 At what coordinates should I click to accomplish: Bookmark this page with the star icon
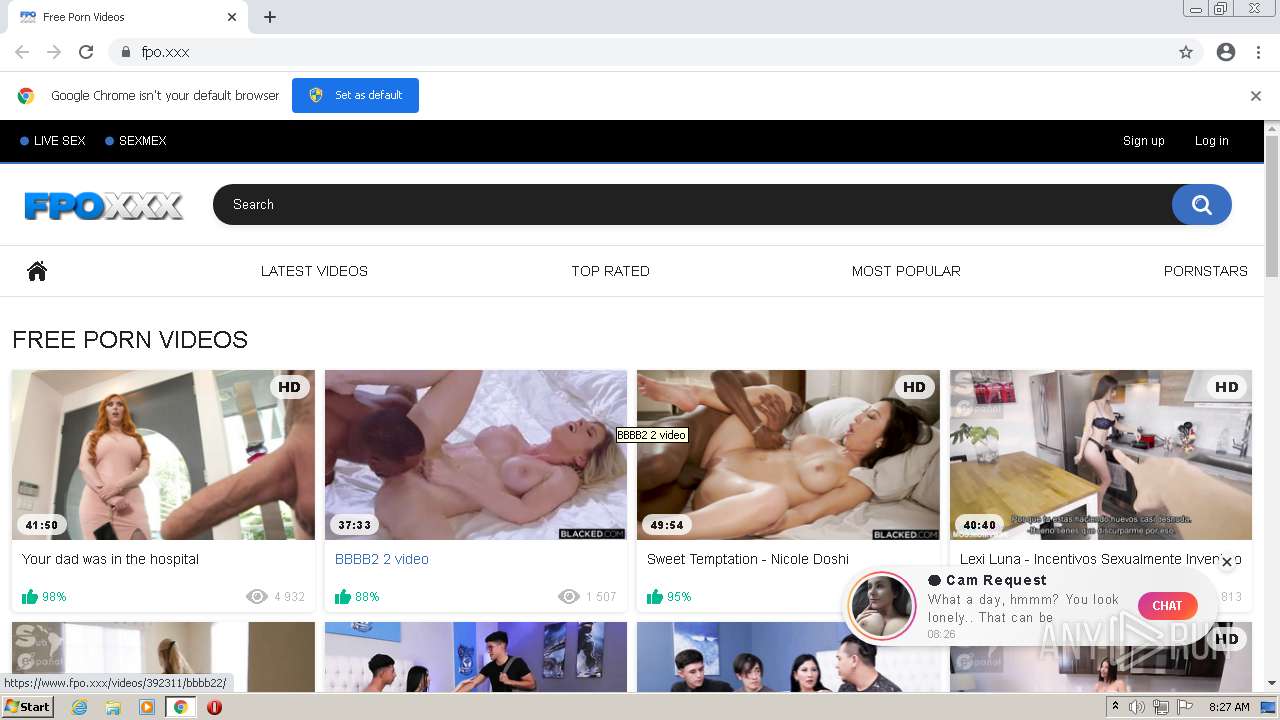point(1186,52)
